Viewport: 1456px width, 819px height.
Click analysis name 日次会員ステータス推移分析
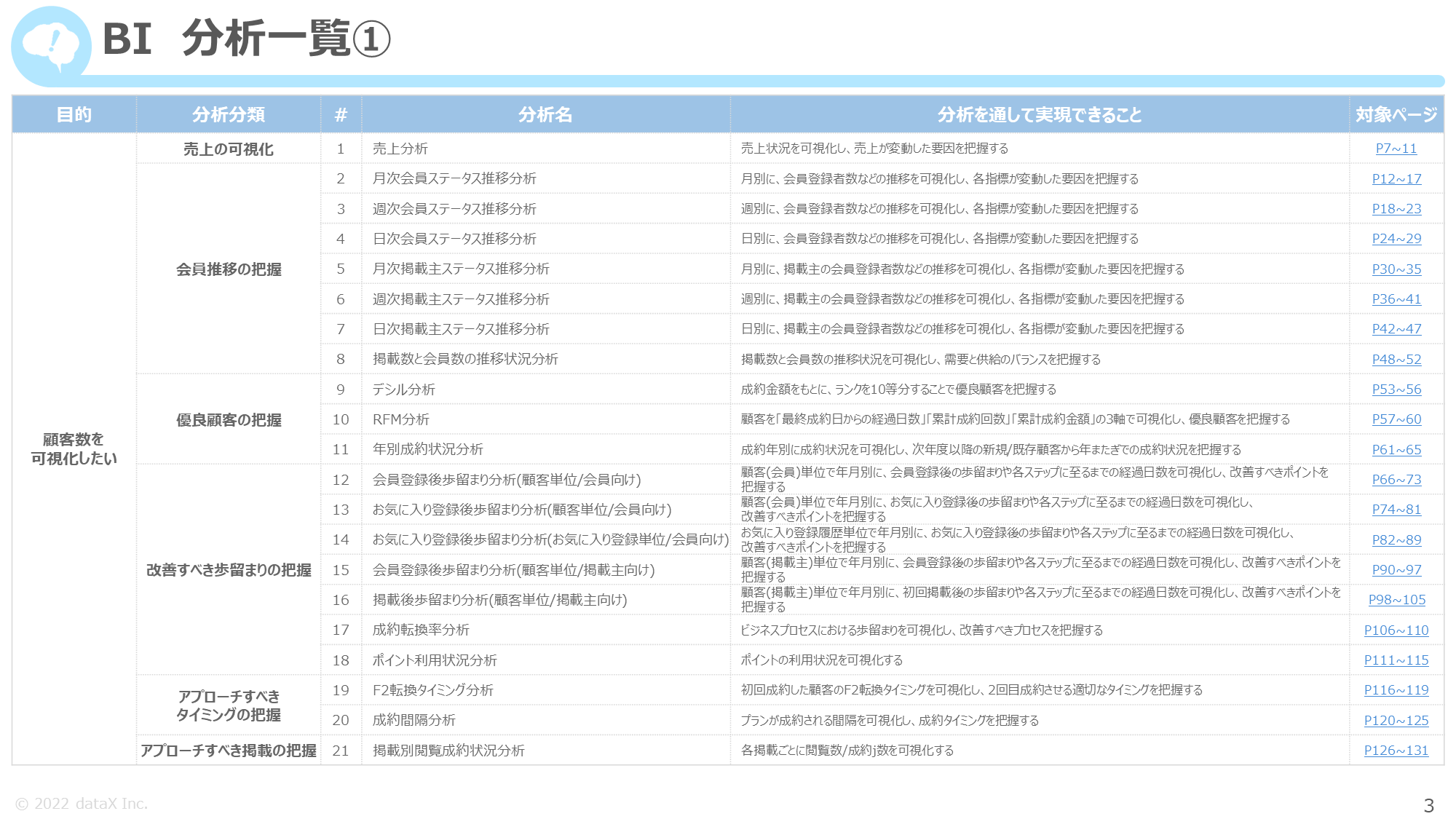454,239
